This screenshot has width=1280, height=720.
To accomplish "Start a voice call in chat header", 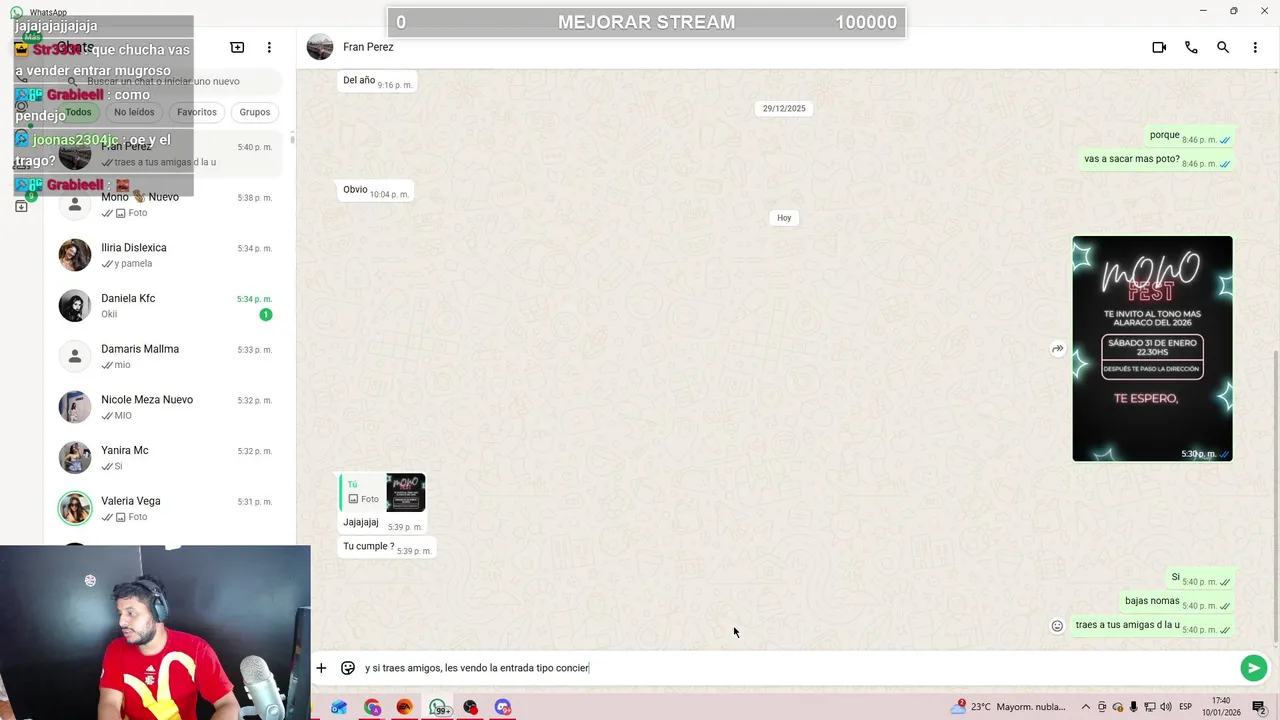I will pos(1191,47).
